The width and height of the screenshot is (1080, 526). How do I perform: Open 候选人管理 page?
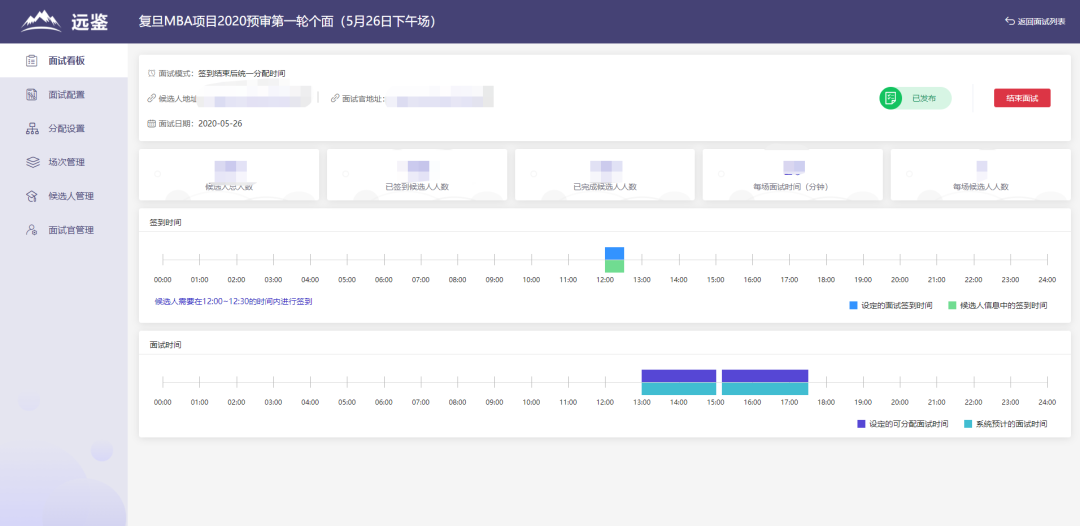(63, 196)
